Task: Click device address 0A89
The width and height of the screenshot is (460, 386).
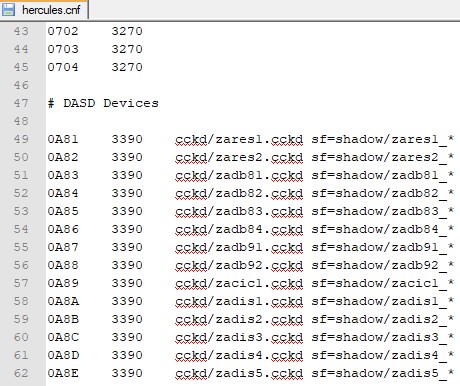Action: click(63, 283)
